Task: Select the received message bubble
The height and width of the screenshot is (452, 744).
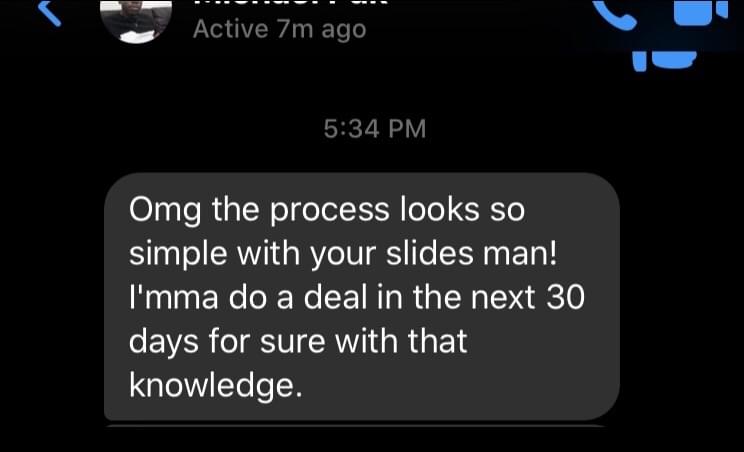Action: 362,296
